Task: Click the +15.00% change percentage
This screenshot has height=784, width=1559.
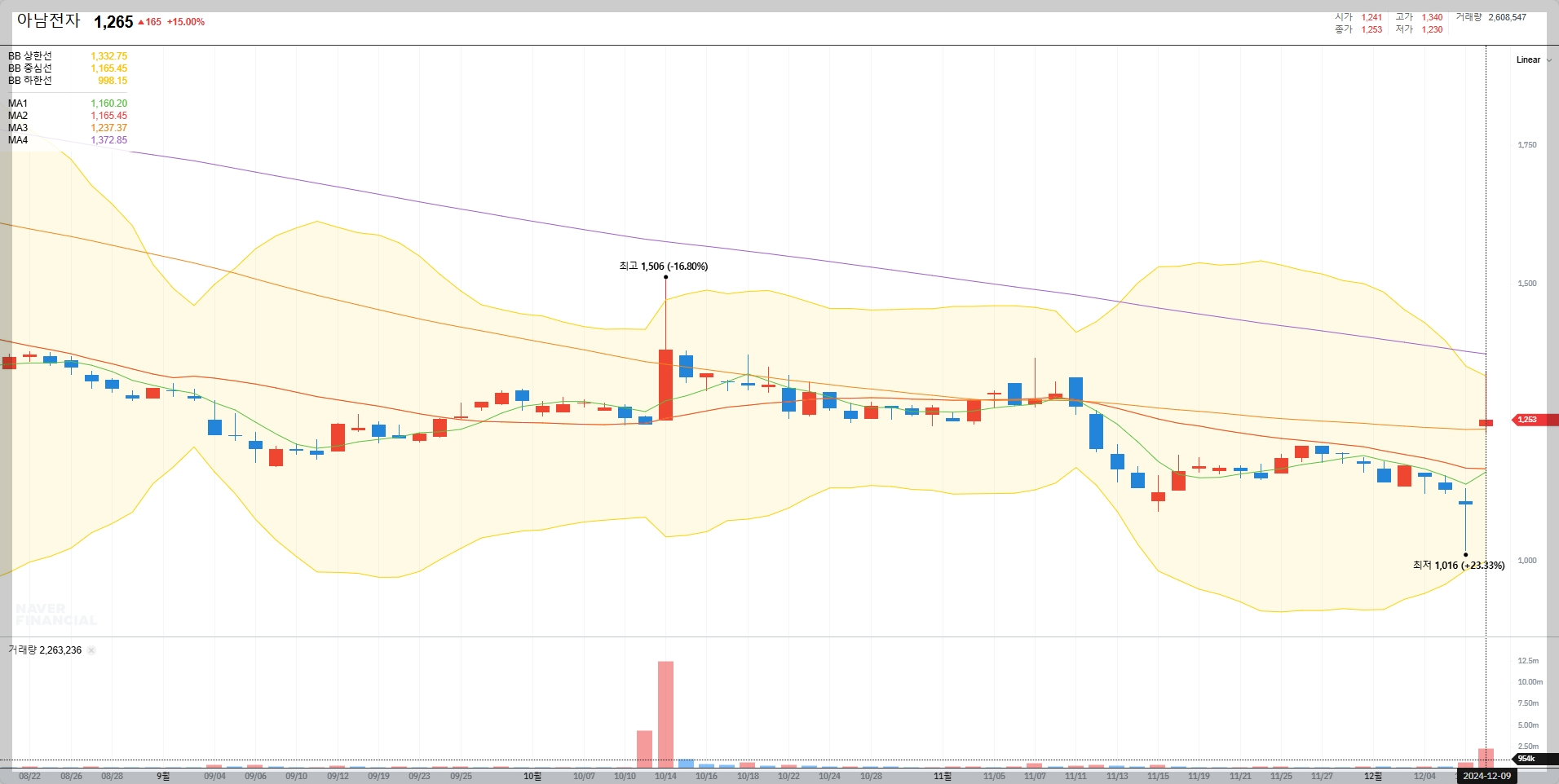Action: pyautogui.click(x=186, y=22)
